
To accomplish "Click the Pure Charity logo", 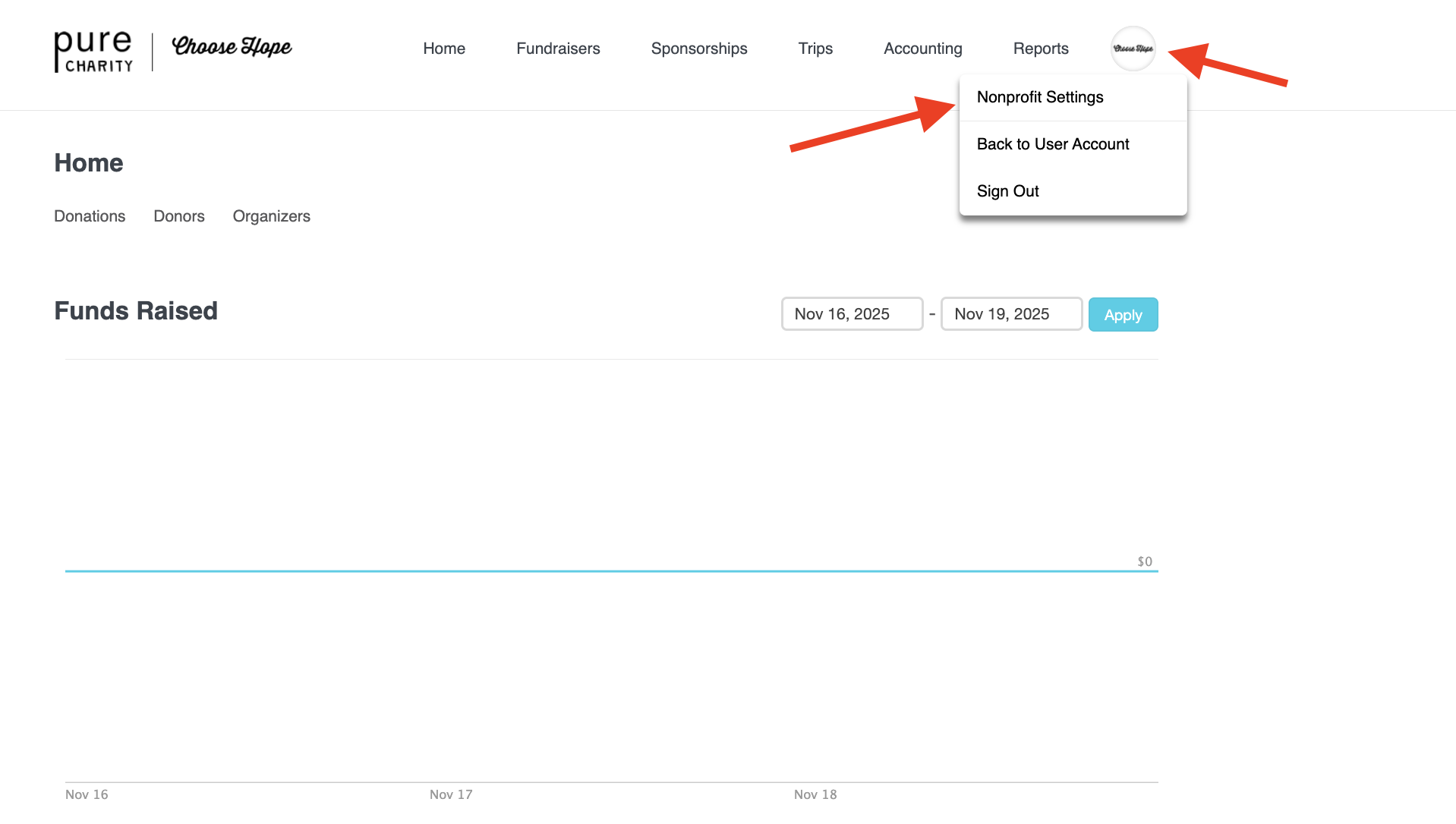I will pyautogui.click(x=93, y=52).
